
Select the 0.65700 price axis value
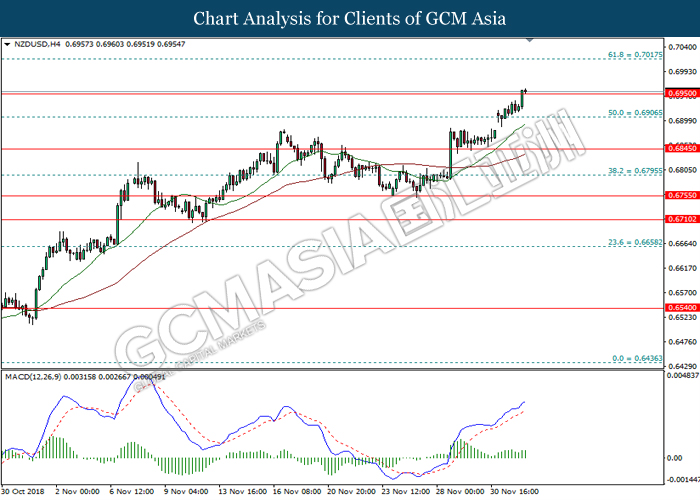tap(682, 293)
